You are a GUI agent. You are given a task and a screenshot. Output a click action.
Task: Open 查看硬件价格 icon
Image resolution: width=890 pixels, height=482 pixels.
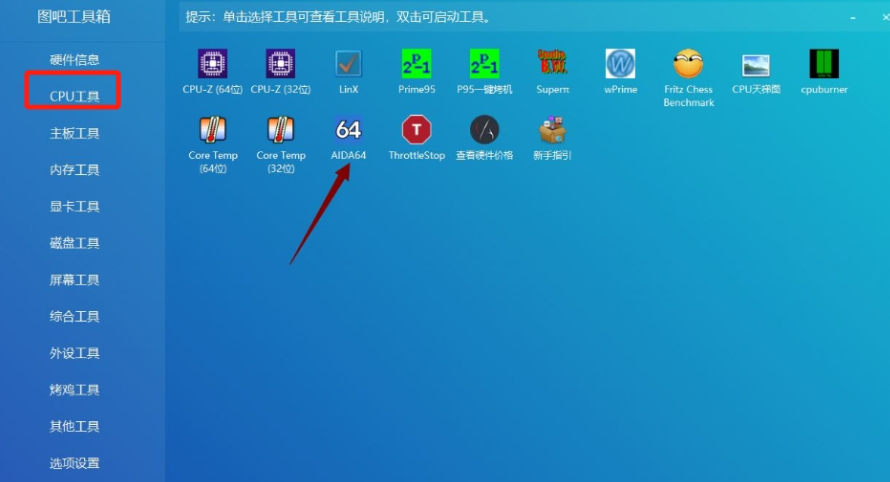484,129
